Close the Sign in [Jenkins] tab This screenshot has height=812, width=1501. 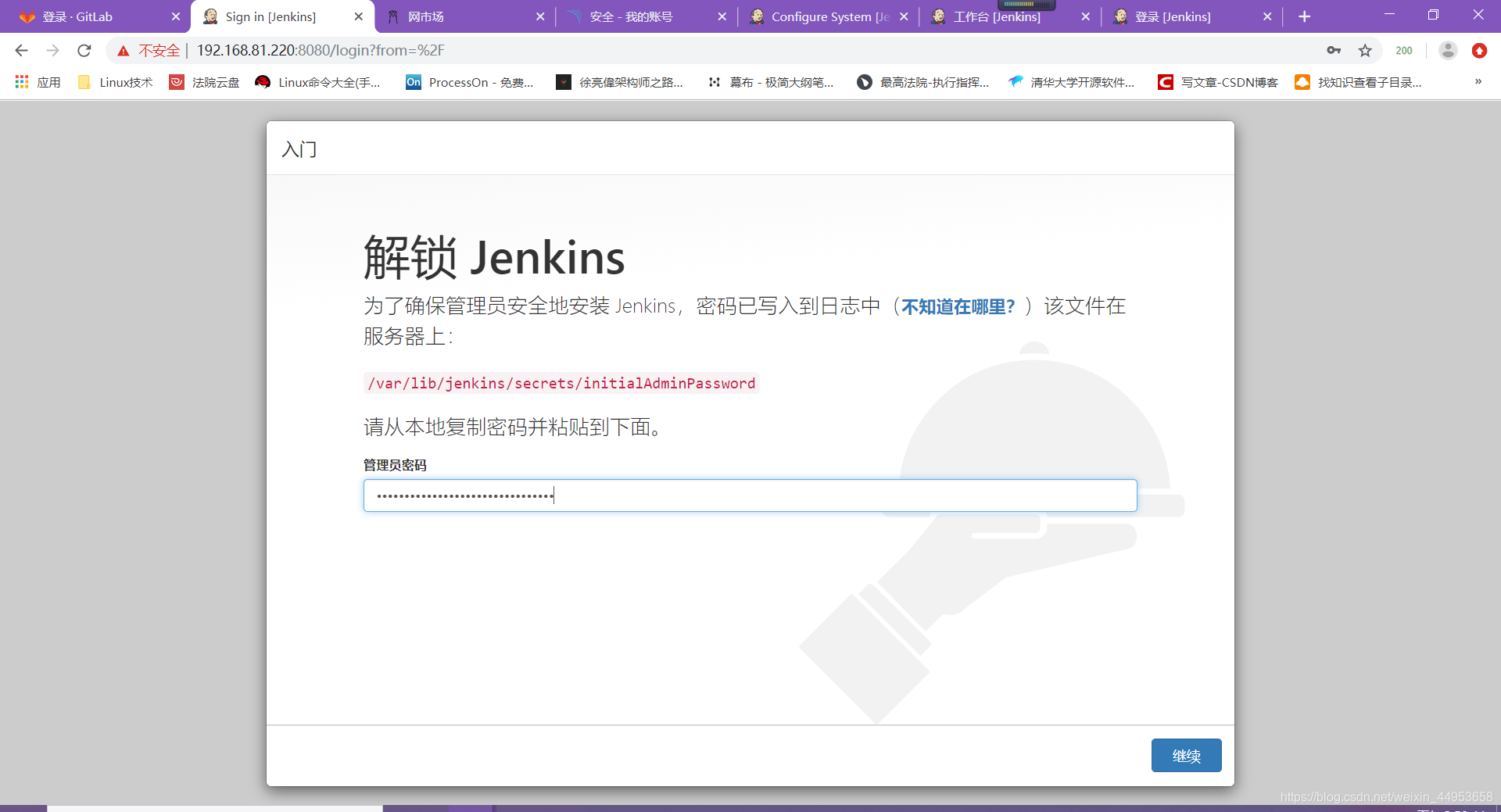(x=358, y=16)
